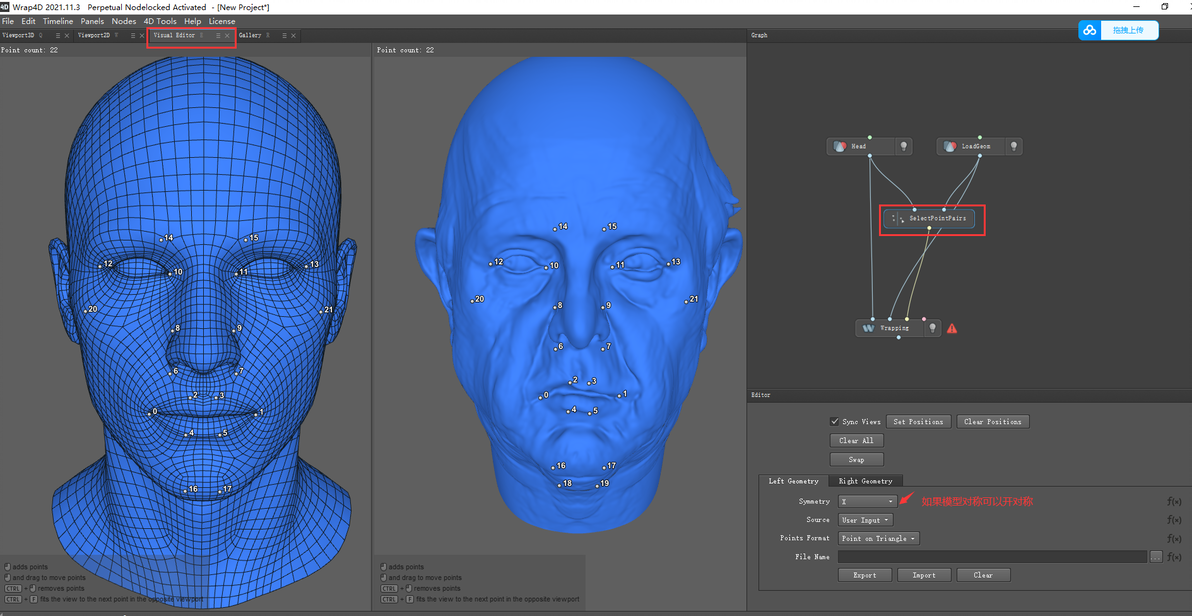
Task: Click the browse ellipsis button for File Name
Action: [x=1156, y=557]
